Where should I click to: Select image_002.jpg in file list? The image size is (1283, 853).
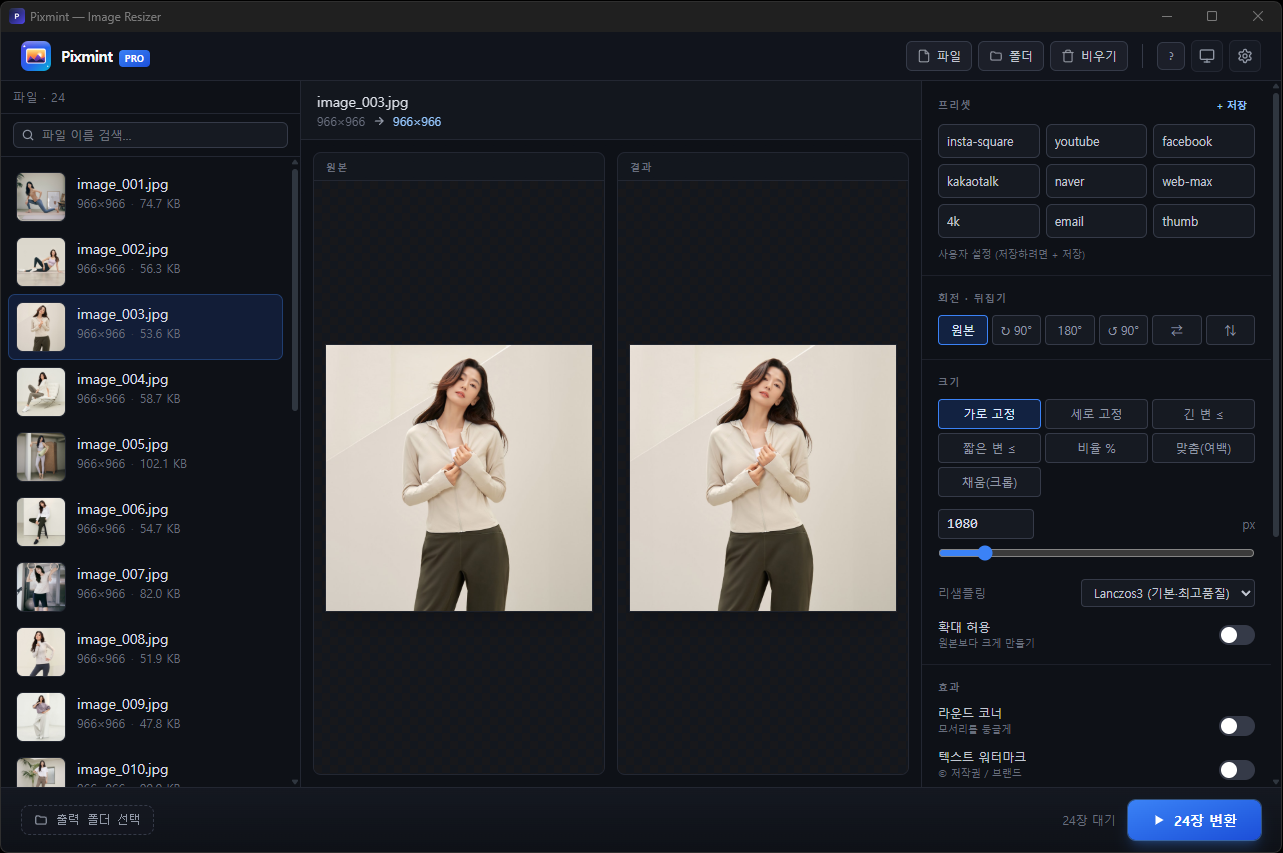tap(145, 262)
